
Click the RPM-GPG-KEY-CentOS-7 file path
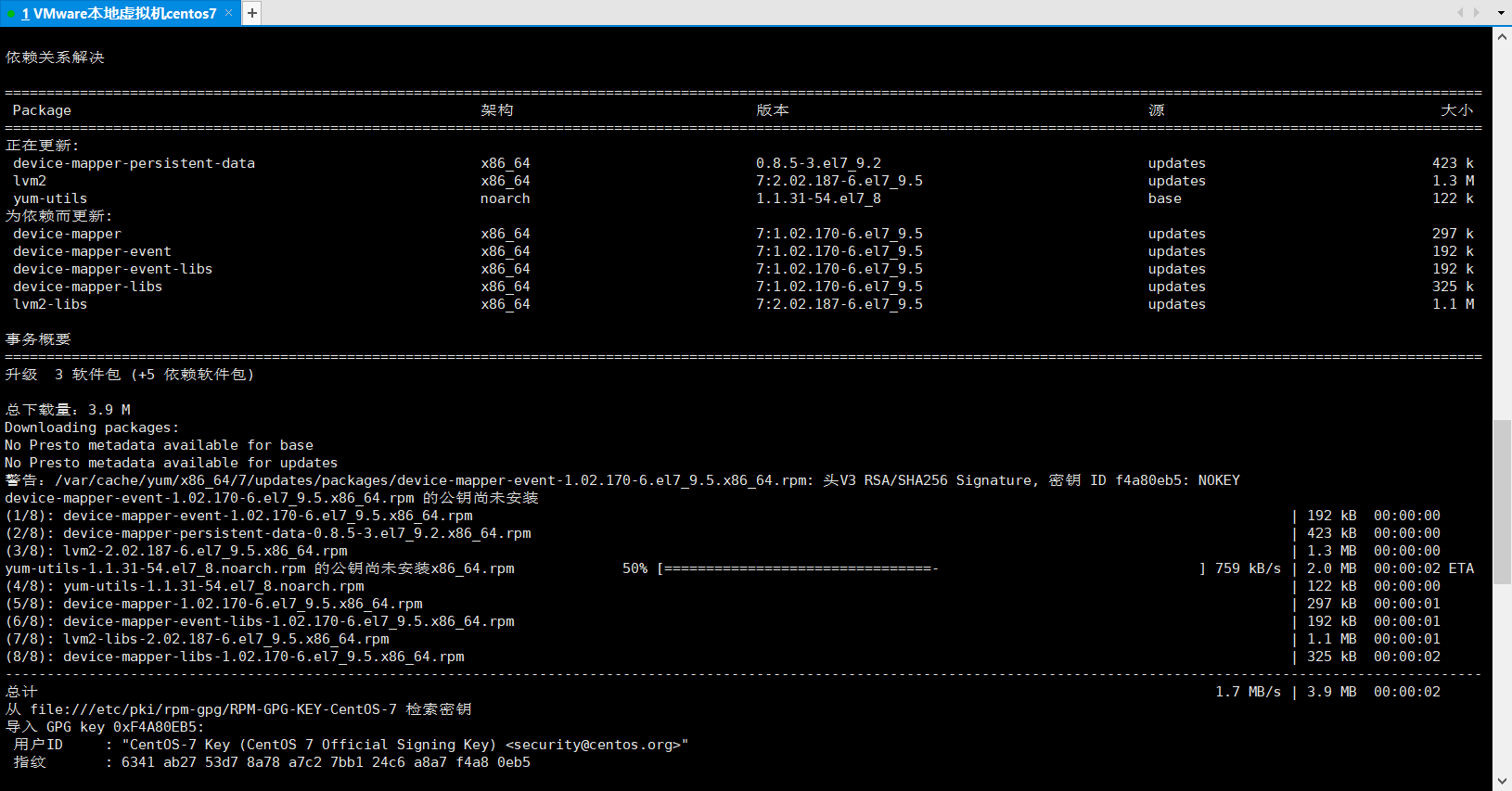(x=213, y=709)
